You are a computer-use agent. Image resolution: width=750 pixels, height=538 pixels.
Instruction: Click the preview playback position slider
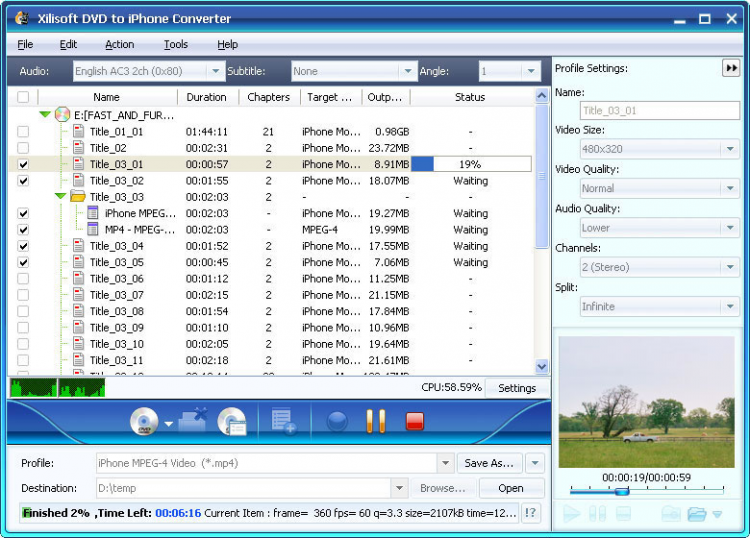(621, 491)
